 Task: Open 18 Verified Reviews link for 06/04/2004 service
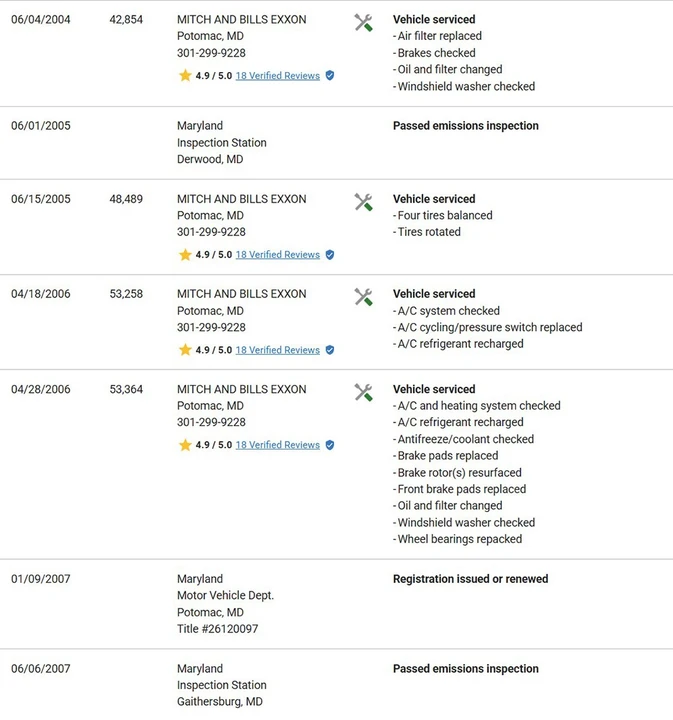(x=278, y=76)
